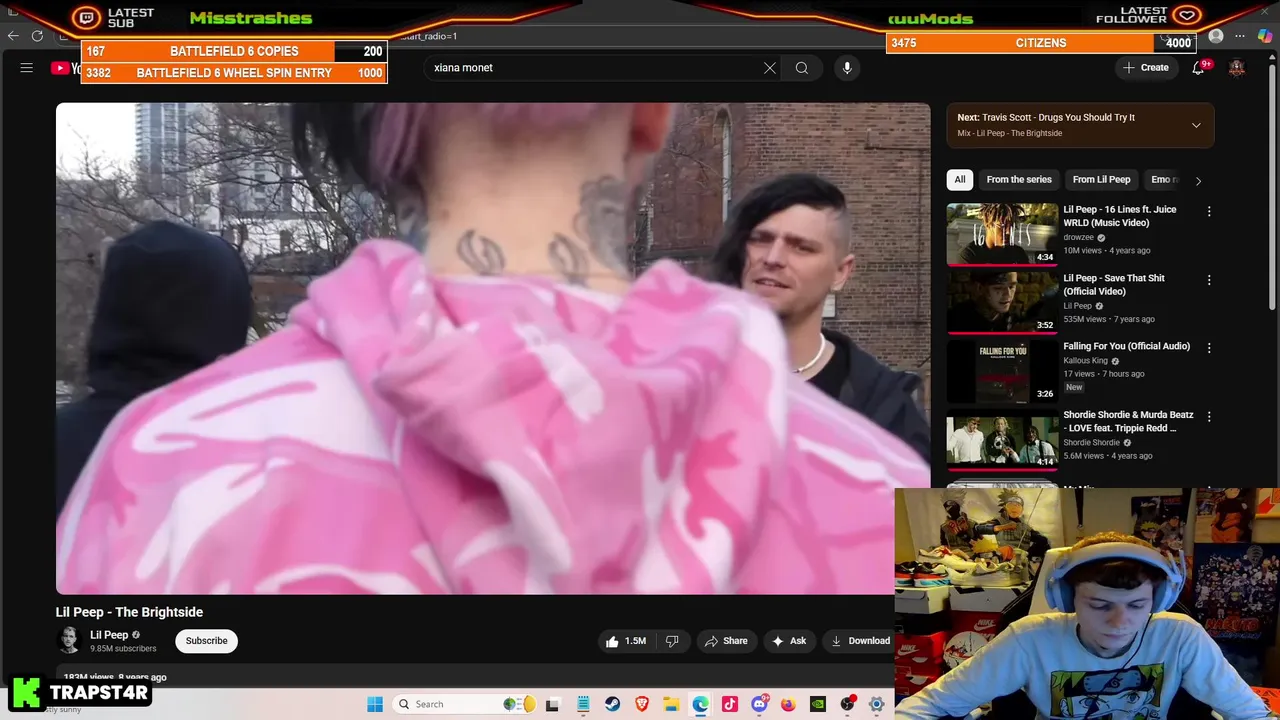Open YouTube notifications bell
Viewport: 1280px width, 720px height.
coord(1198,68)
